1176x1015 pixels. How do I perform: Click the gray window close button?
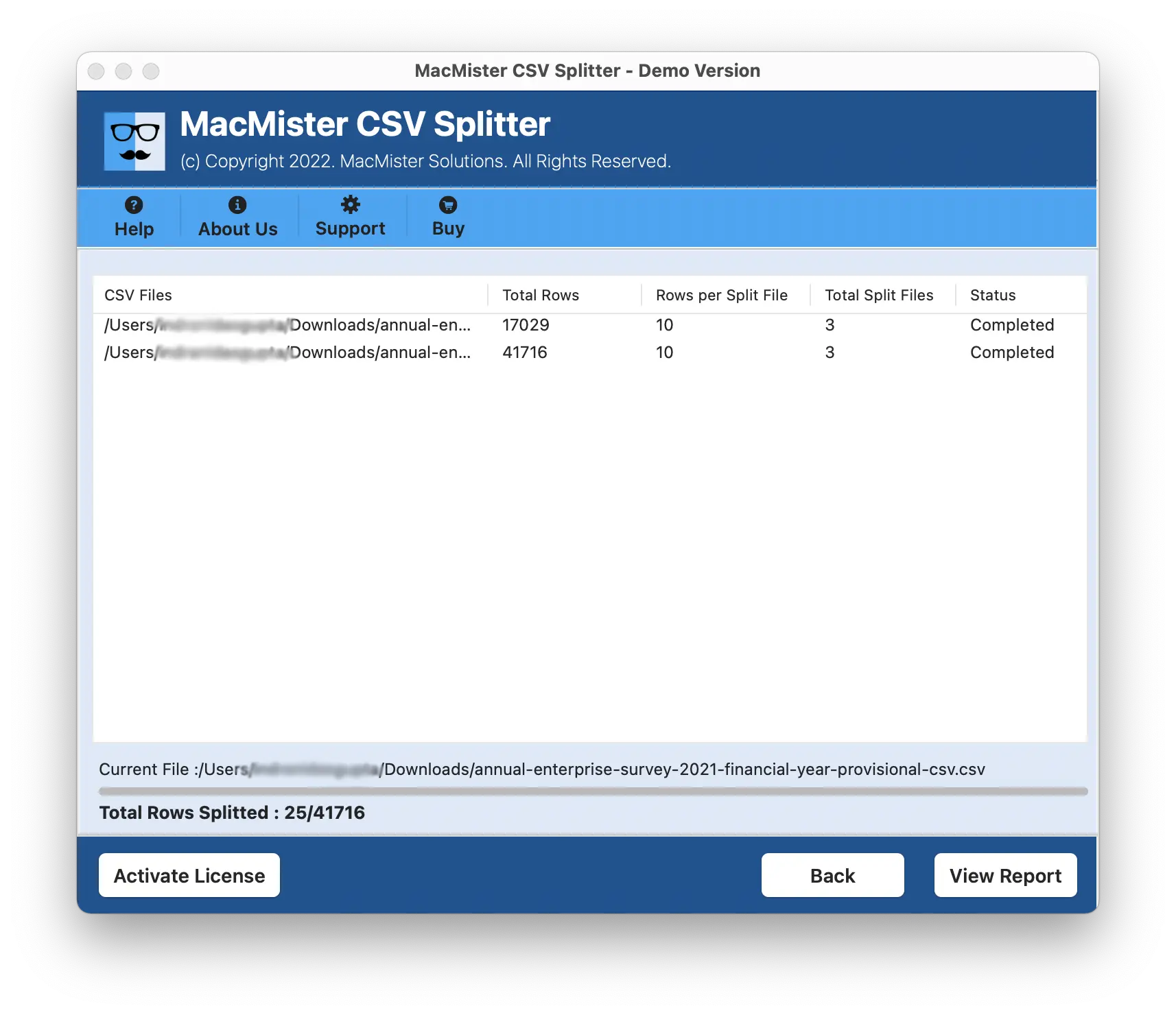pyautogui.click(x=96, y=71)
